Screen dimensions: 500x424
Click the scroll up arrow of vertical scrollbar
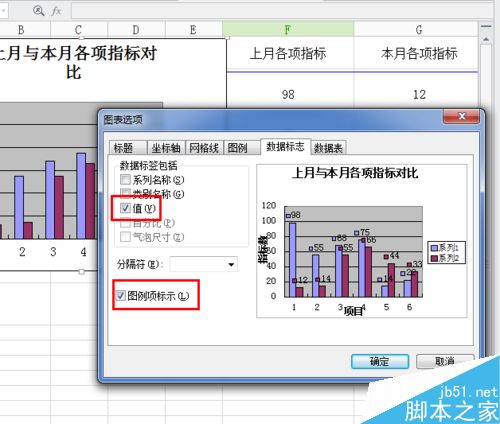pos(486,40)
